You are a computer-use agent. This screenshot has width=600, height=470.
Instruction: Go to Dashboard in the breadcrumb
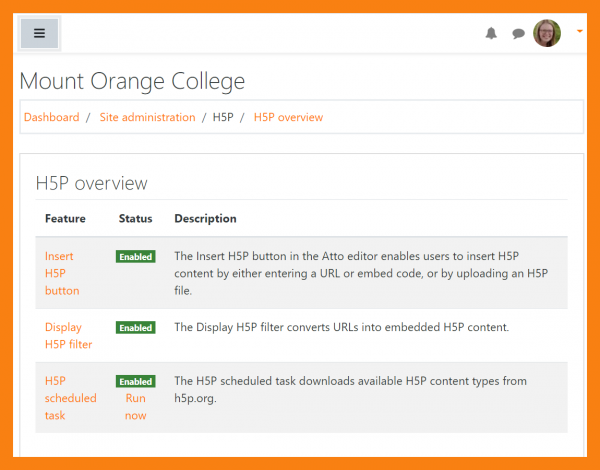[x=51, y=117]
